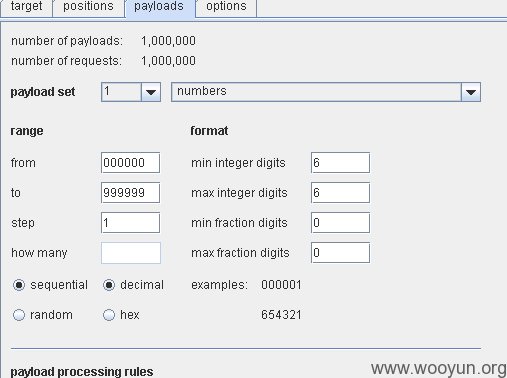Click the example value 654321
This screenshot has width=507, height=378.
pos(281,315)
